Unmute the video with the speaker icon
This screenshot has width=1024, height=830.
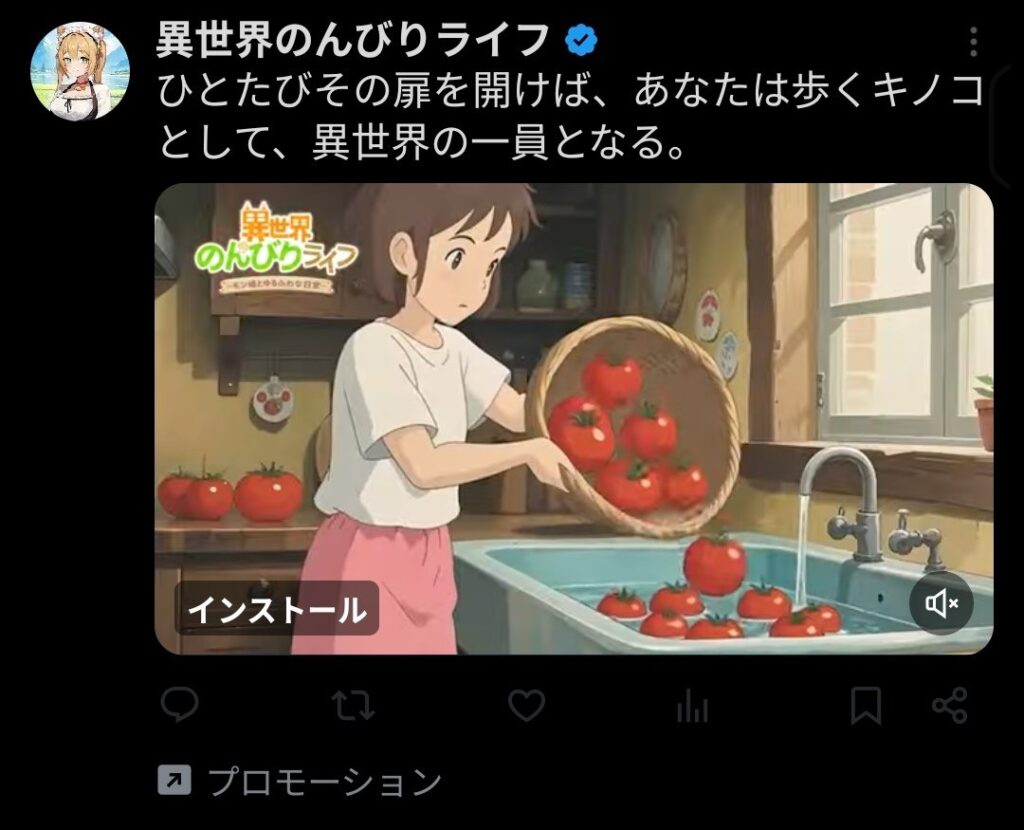coord(941,603)
